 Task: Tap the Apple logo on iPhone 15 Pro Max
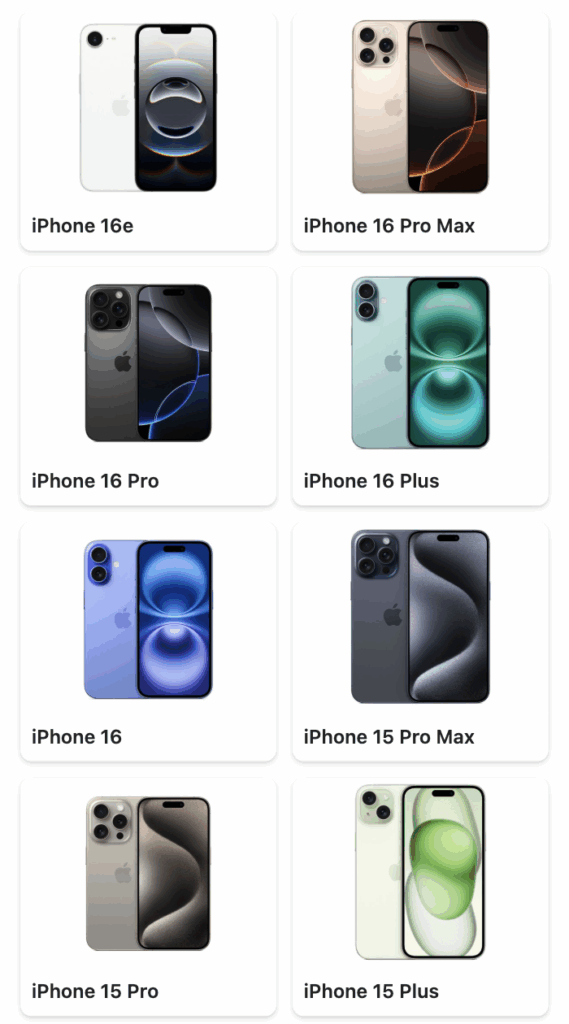coord(393,615)
